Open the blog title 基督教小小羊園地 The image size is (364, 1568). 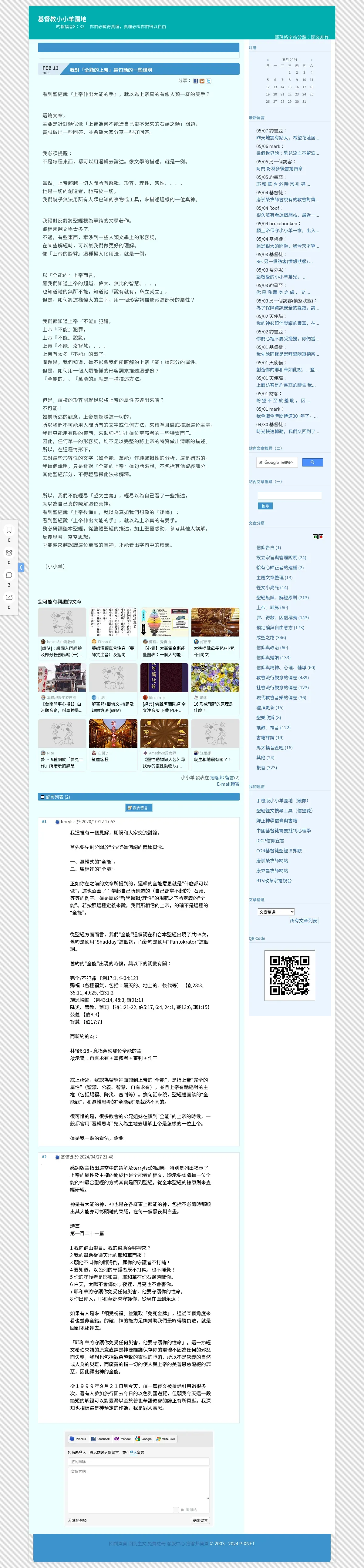click(62, 19)
